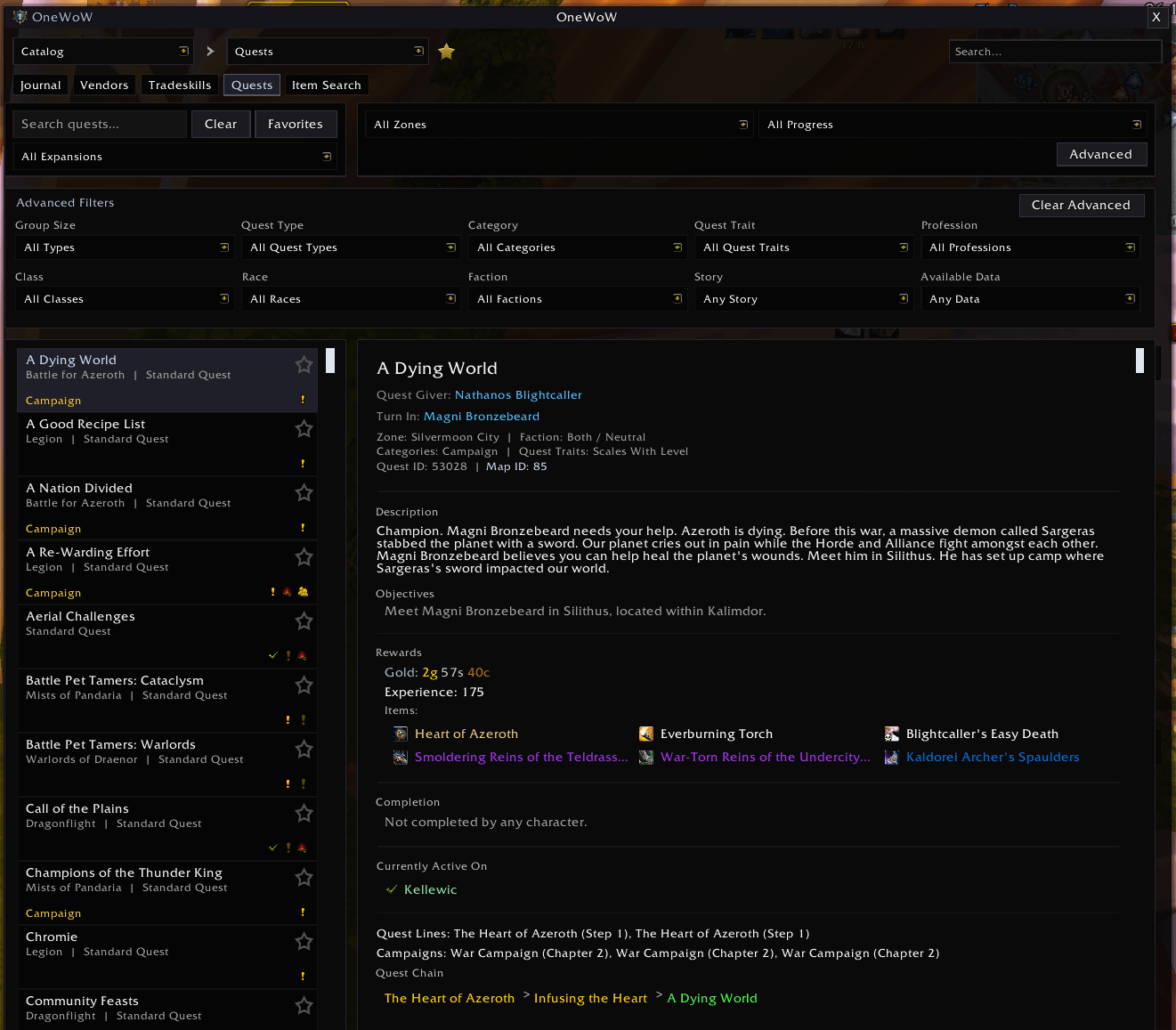Toggle favorite star for Call of the Plains
This screenshot has height=1030, width=1176.
click(304, 814)
